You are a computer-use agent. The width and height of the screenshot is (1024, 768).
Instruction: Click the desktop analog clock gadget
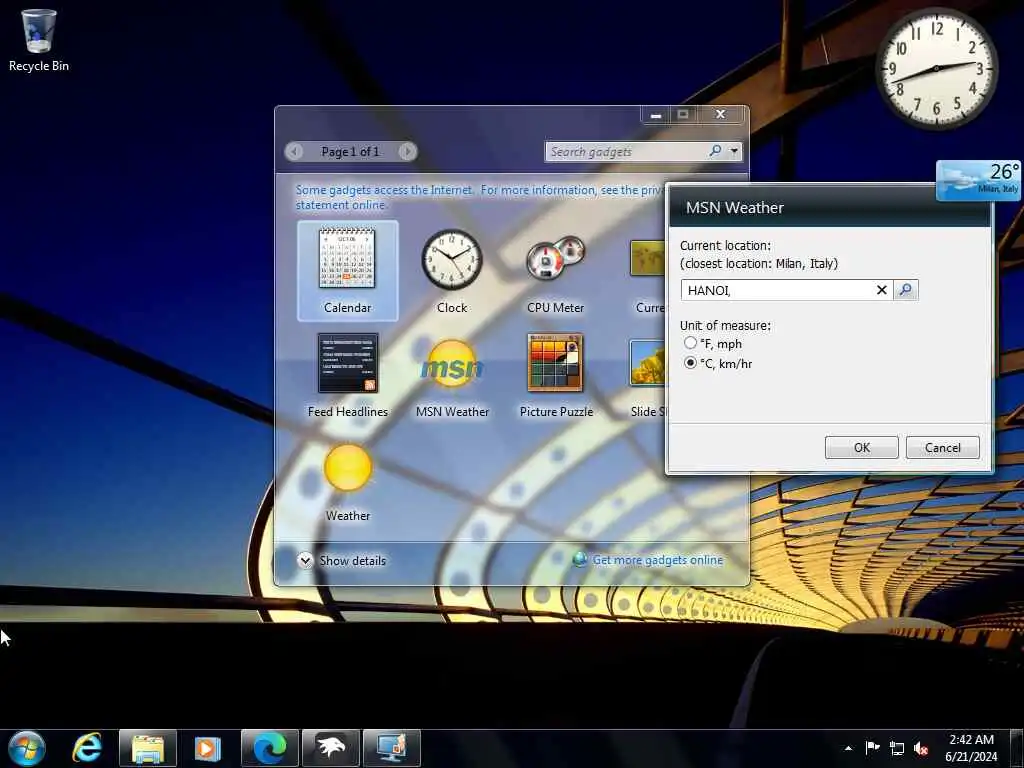(936, 68)
